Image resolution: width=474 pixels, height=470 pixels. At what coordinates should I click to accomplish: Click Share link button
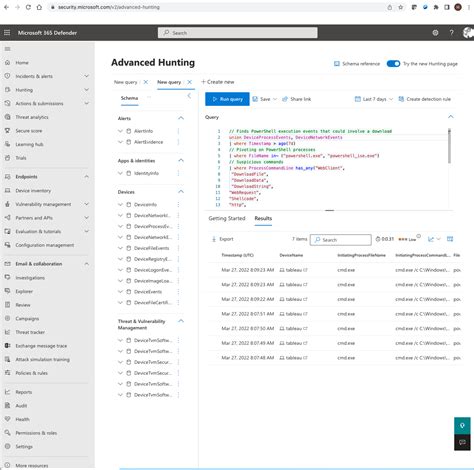297,99
